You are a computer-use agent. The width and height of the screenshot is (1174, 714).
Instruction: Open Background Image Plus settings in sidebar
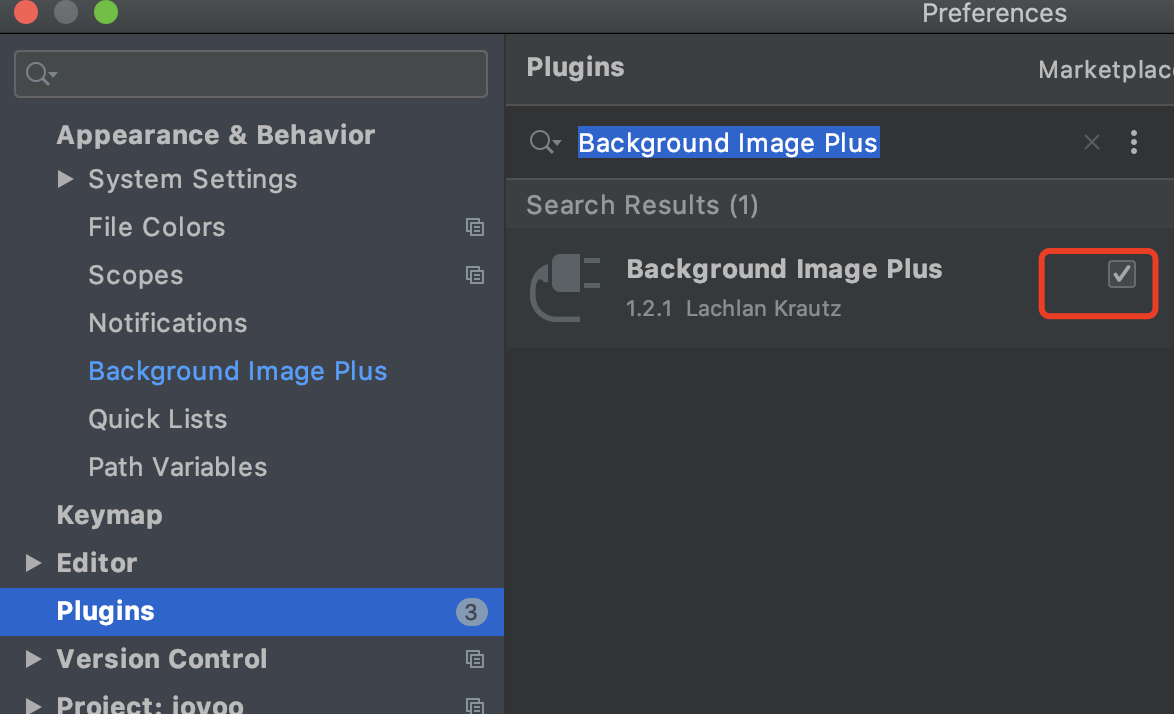click(237, 371)
